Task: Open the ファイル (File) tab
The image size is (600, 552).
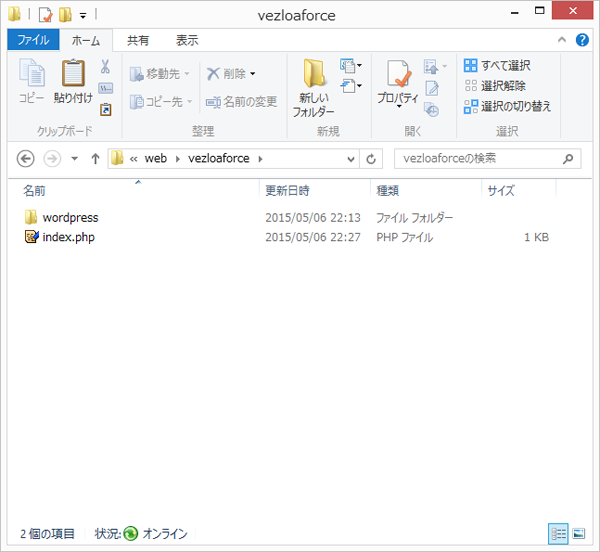Action: (x=33, y=40)
